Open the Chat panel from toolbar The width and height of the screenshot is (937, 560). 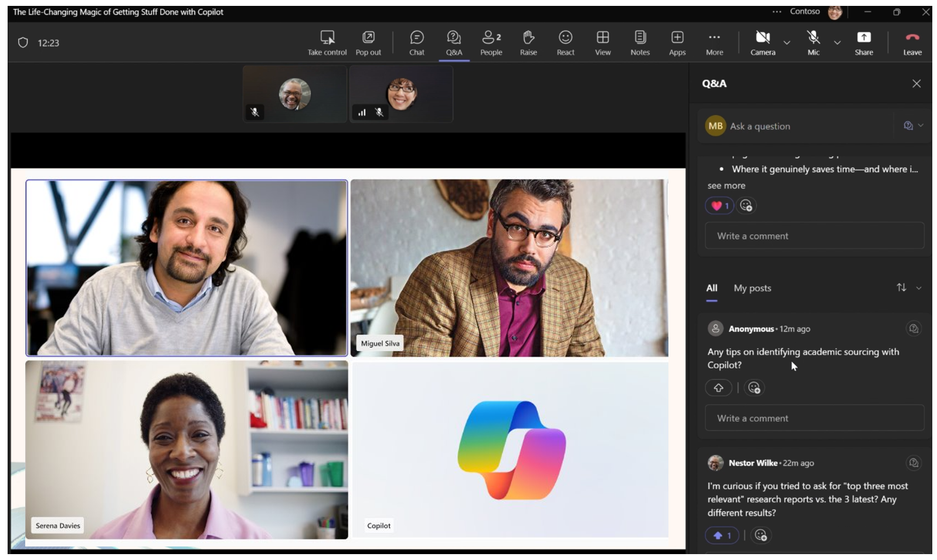[417, 43]
